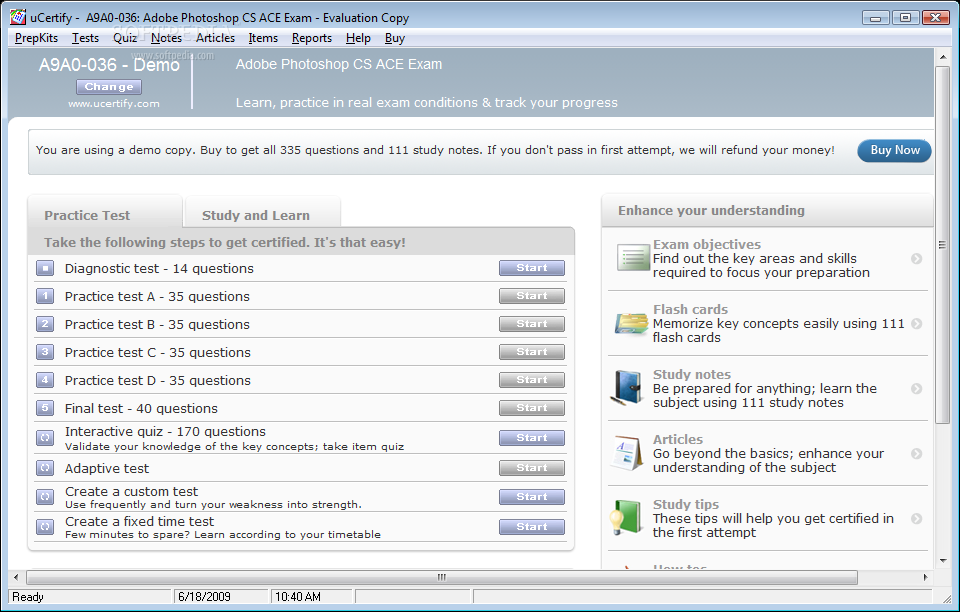The image size is (960, 612).
Task: Expand the Articles arrow
Action: coord(917,453)
